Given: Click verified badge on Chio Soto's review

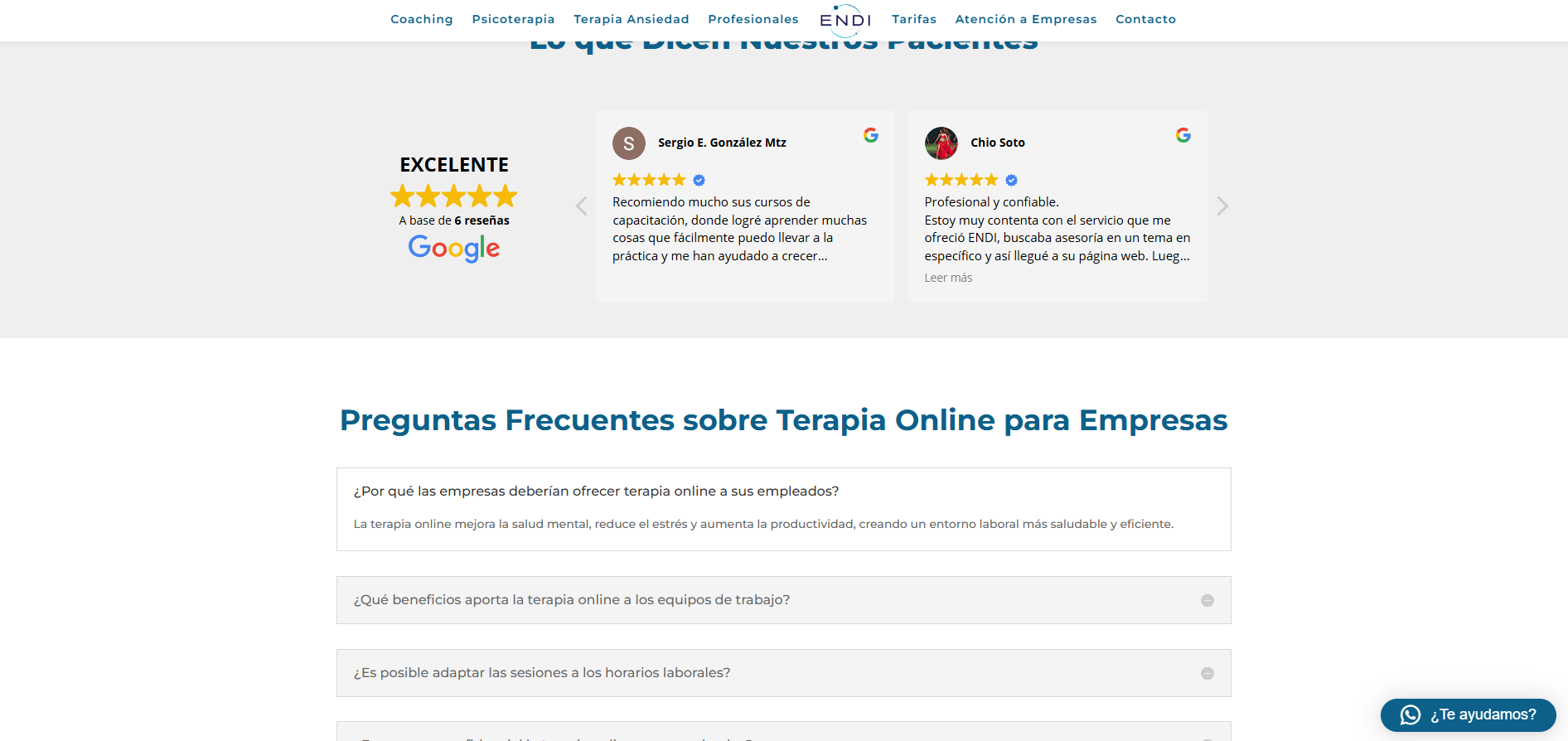Looking at the screenshot, I should tap(1011, 181).
